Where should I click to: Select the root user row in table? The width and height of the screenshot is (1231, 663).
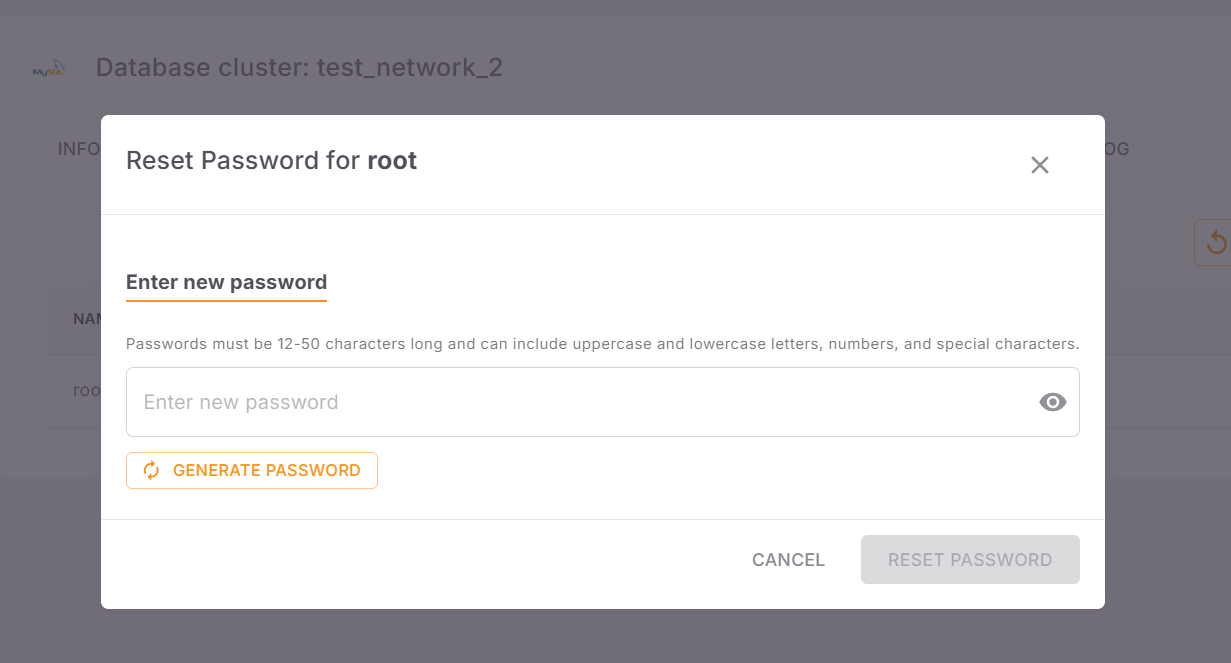[x=87, y=390]
